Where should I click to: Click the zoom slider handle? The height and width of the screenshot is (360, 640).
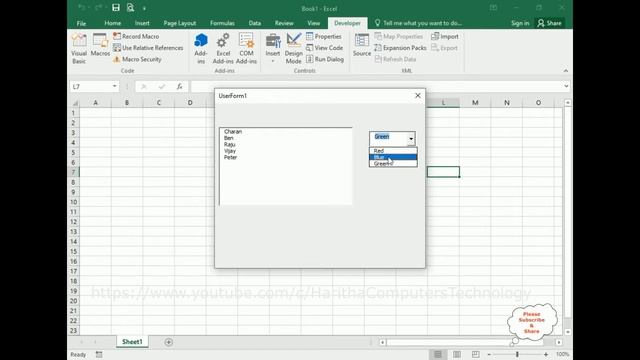click(517, 354)
